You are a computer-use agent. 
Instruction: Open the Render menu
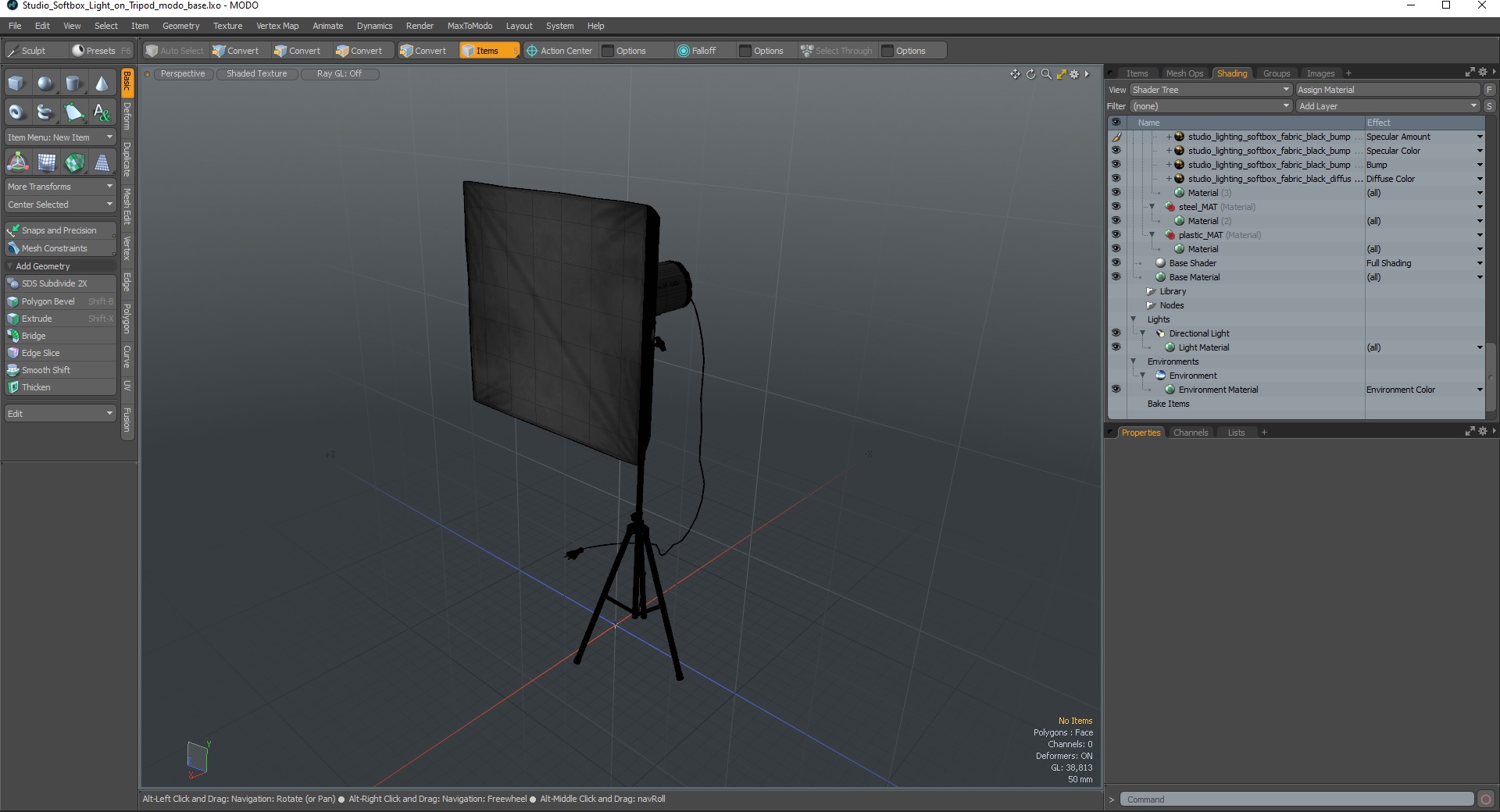(420, 26)
